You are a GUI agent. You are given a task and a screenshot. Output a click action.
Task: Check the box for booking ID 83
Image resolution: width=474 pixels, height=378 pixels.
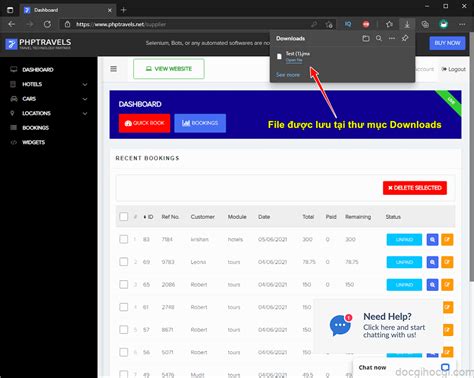coord(124,239)
